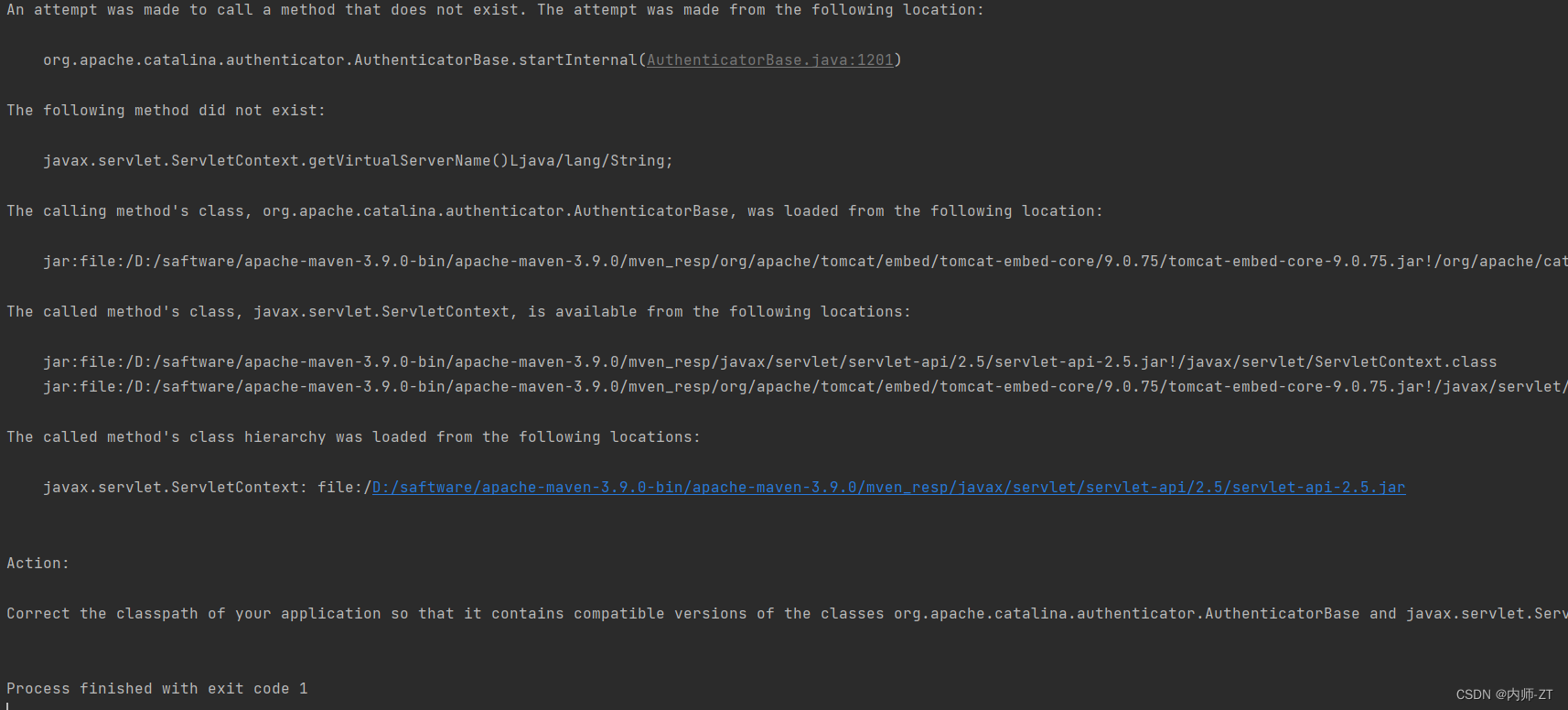Click 'org.apache.catalina.authenticator.AuthenticatorBase.startInternal' text
Screen dimensions: 1568x710
tap(339, 60)
